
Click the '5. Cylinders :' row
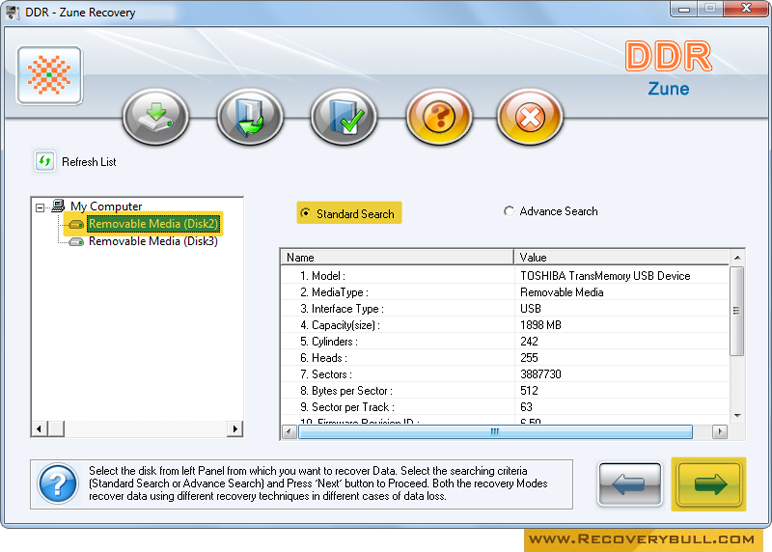(505, 341)
